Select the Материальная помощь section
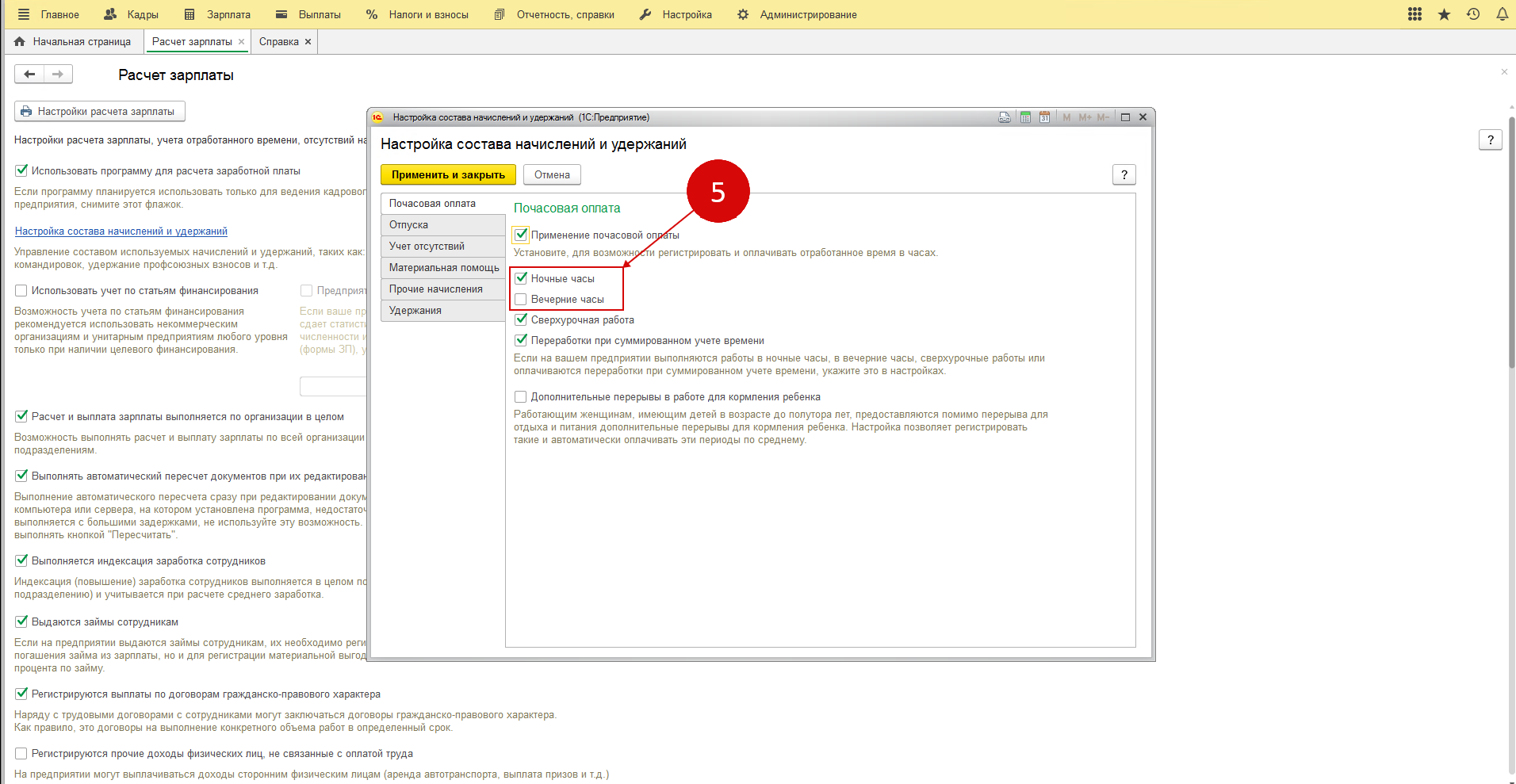The image size is (1516, 784). click(x=442, y=267)
